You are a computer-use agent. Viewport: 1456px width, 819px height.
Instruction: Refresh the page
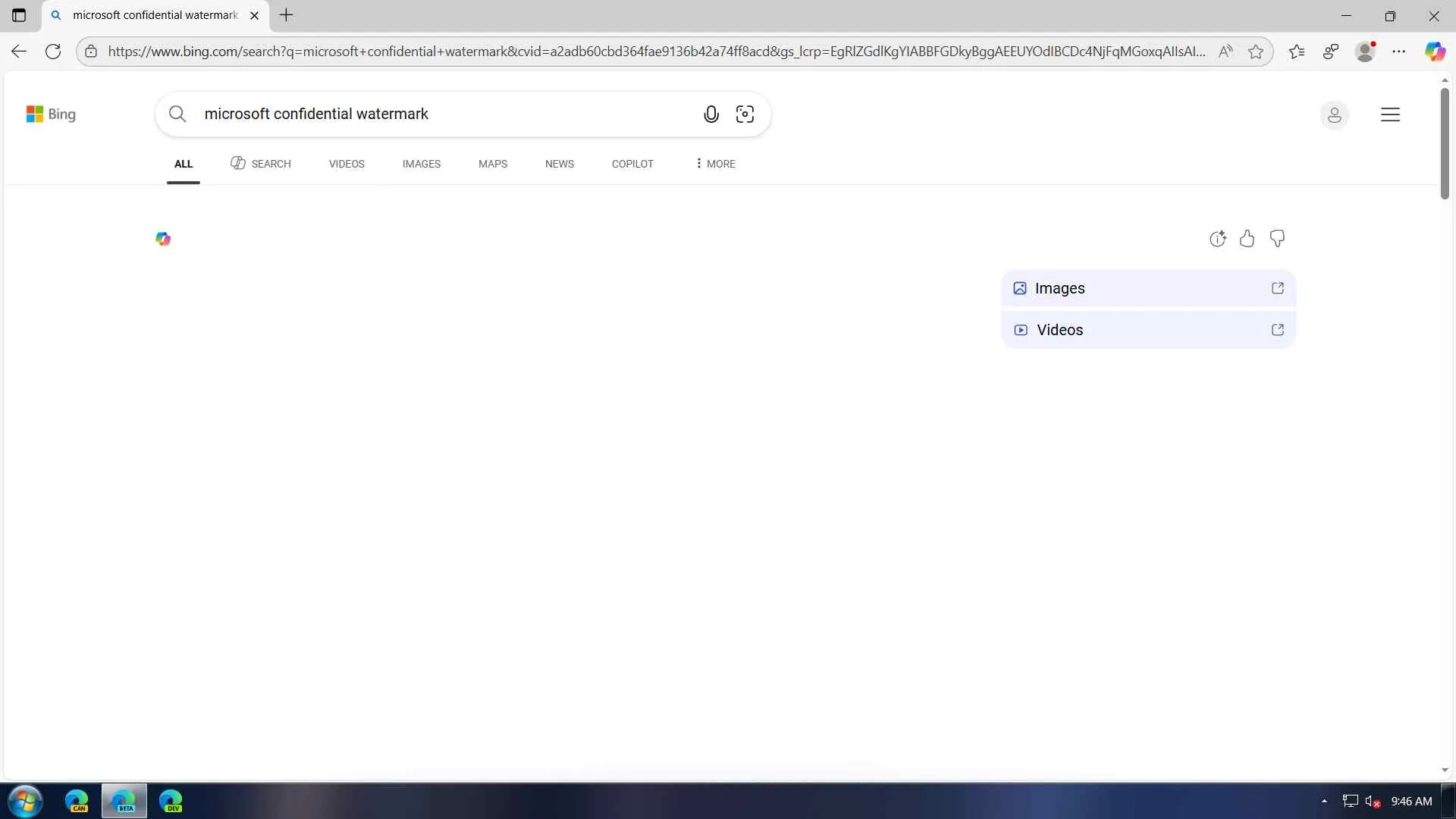click(53, 52)
